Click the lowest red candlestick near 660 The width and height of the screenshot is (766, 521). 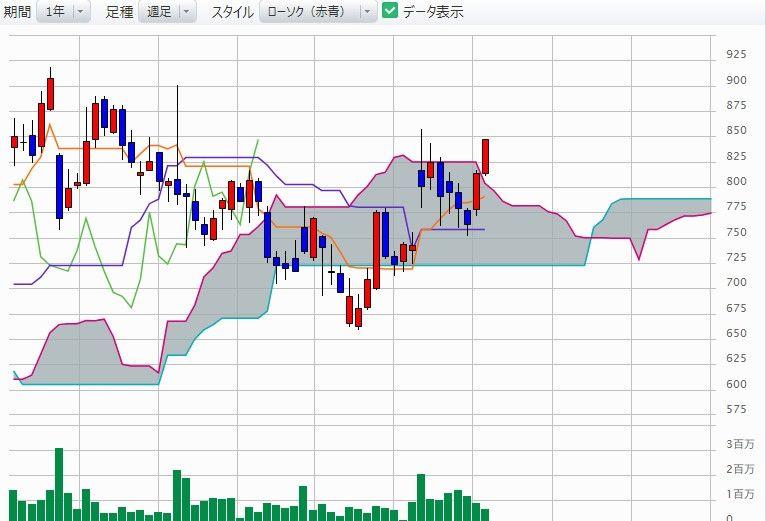coord(359,318)
